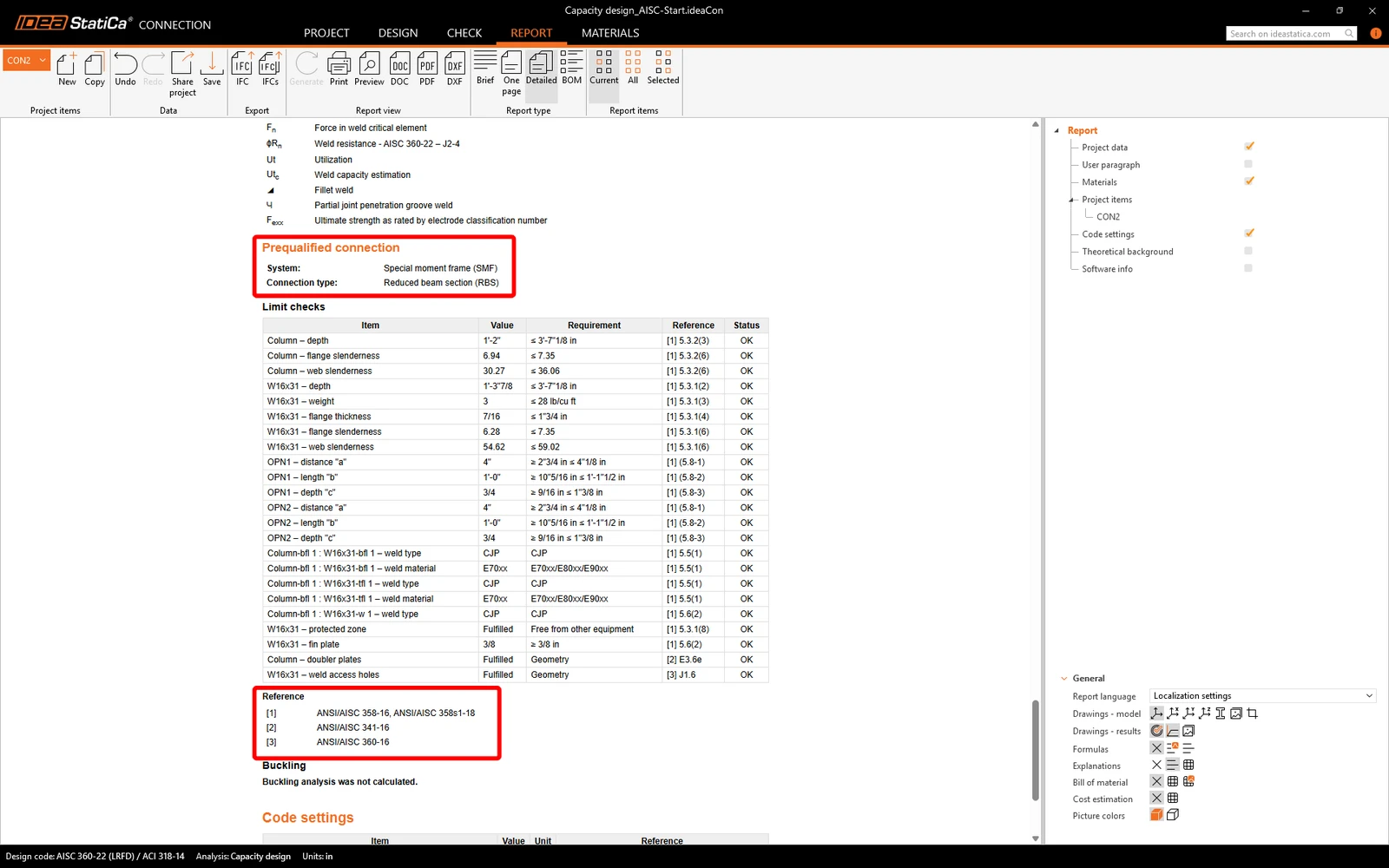
Task: Click the report scroll-down arrow
Action: [x=1035, y=838]
